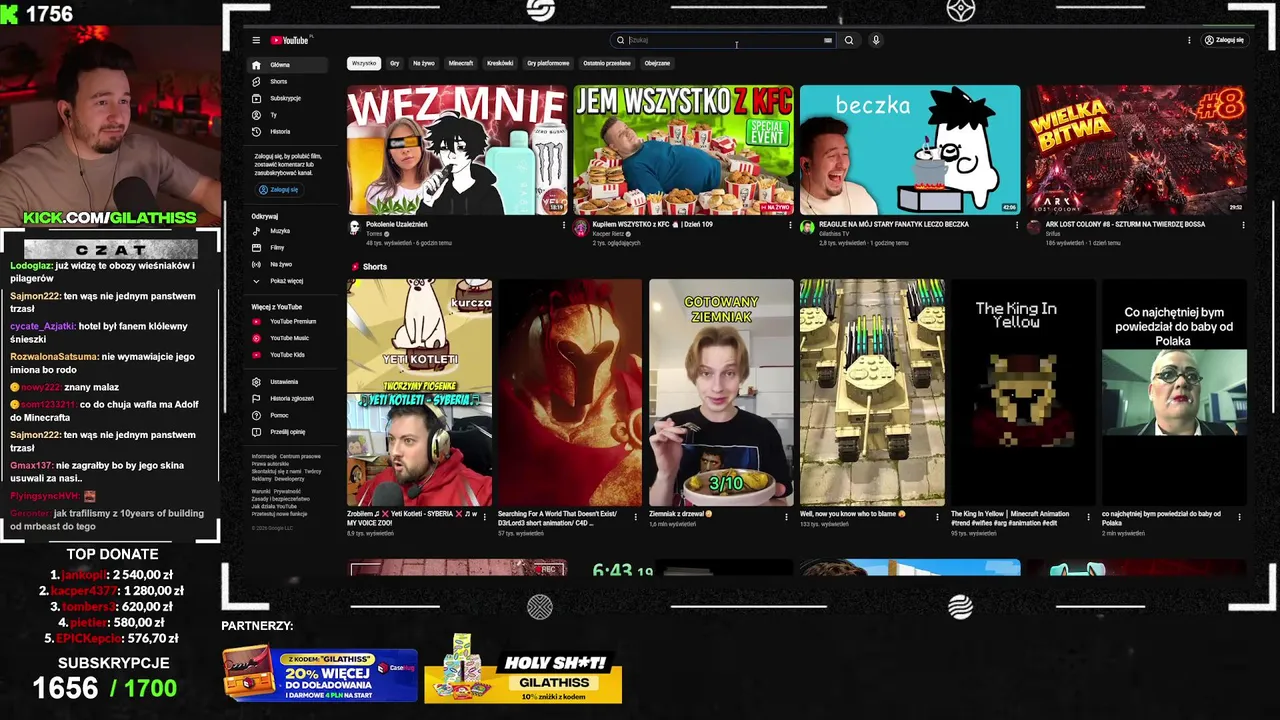Select the Gry filter chip
The height and width of the screenshot is (720, 1280).
394,63
